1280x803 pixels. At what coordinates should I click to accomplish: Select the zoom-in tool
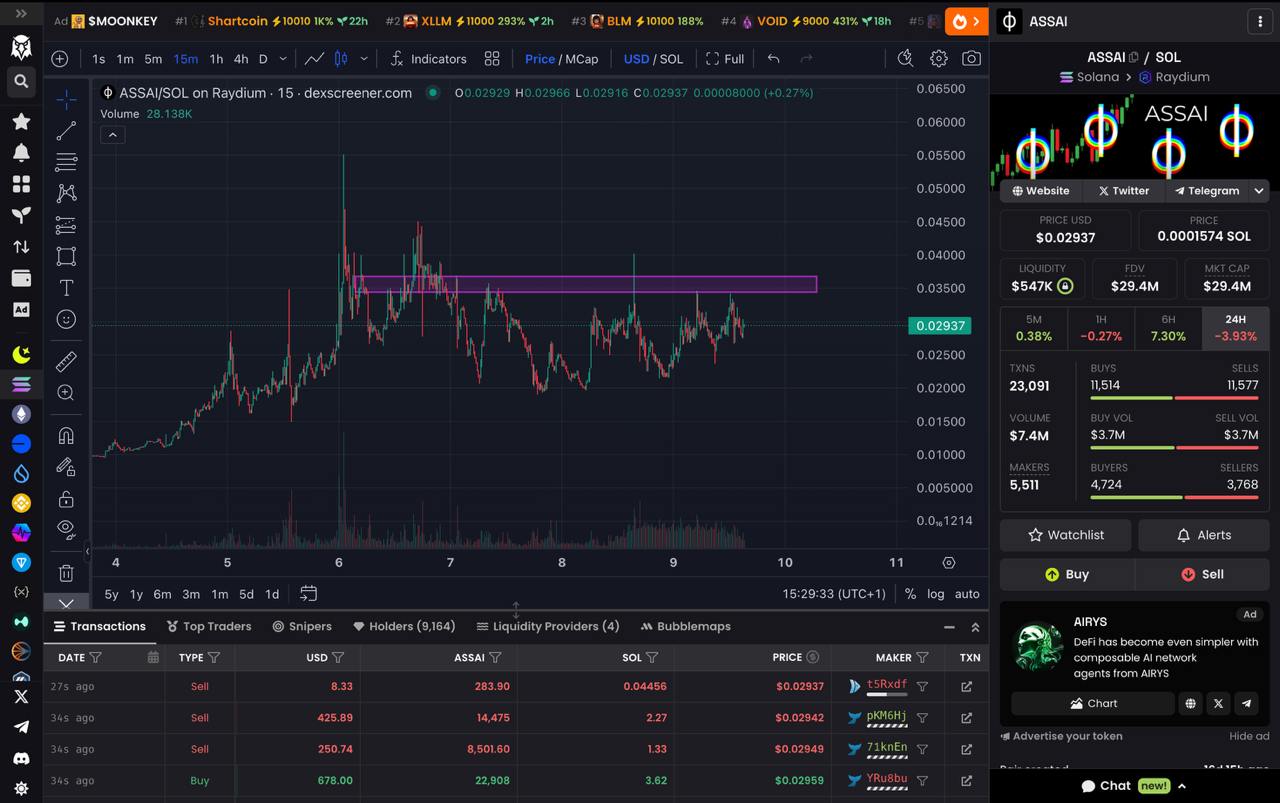click(x=66, y=393)
